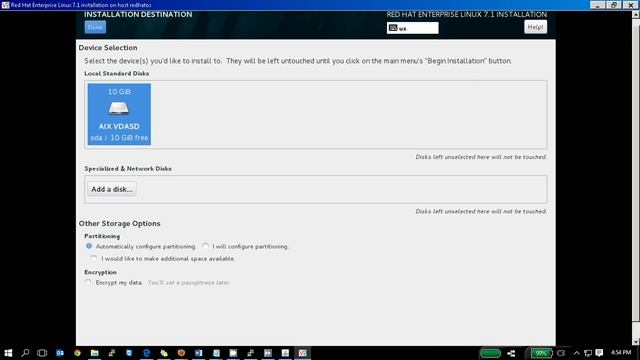Click the scrollbar up arrow
Viewport: 640px width, 360px height.
click(x=636, y=14)
